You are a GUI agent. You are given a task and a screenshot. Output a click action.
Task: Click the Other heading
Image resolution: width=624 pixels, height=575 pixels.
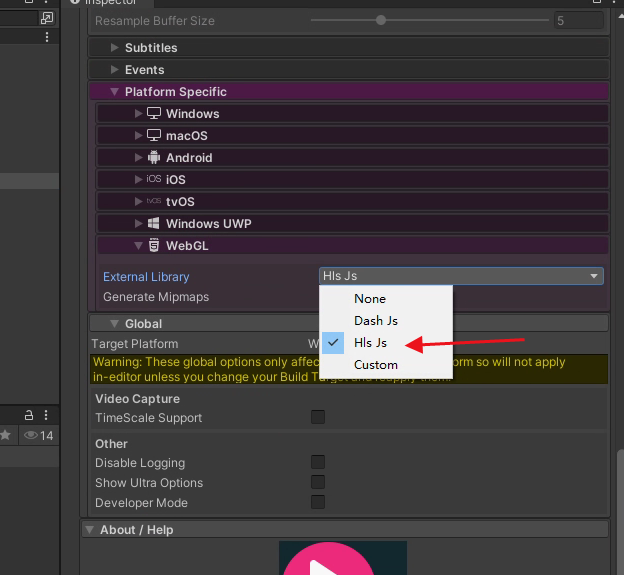111,444
